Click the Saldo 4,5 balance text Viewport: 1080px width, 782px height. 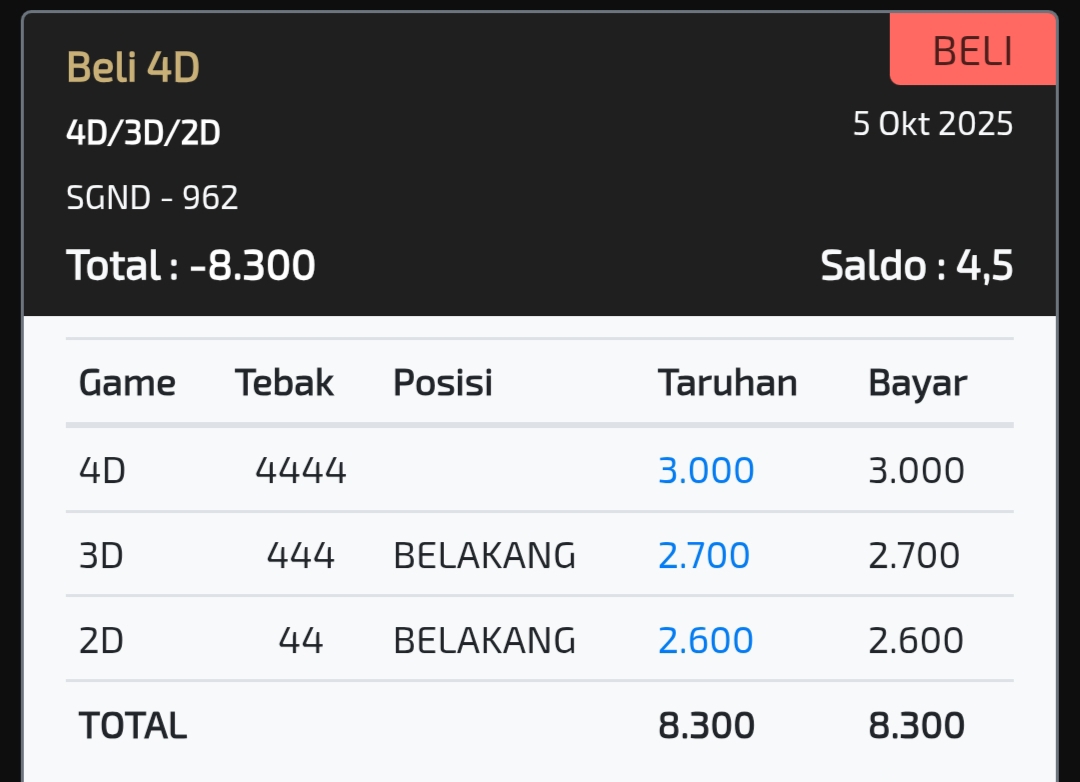pyautogui.click(x=916, y=266)
